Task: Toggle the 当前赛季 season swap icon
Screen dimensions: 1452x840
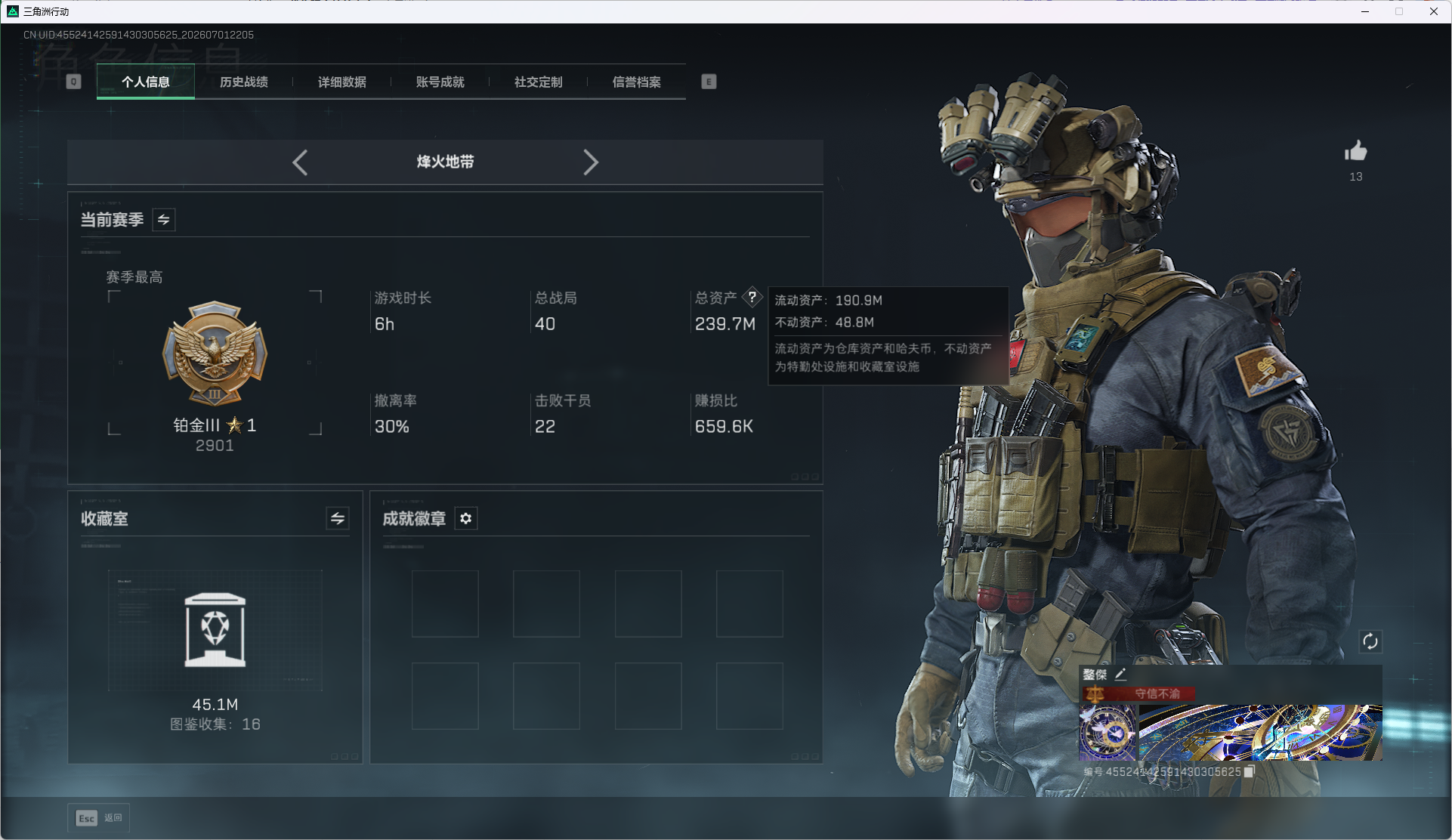Action: pyautogui.click(x=164, y=220)
